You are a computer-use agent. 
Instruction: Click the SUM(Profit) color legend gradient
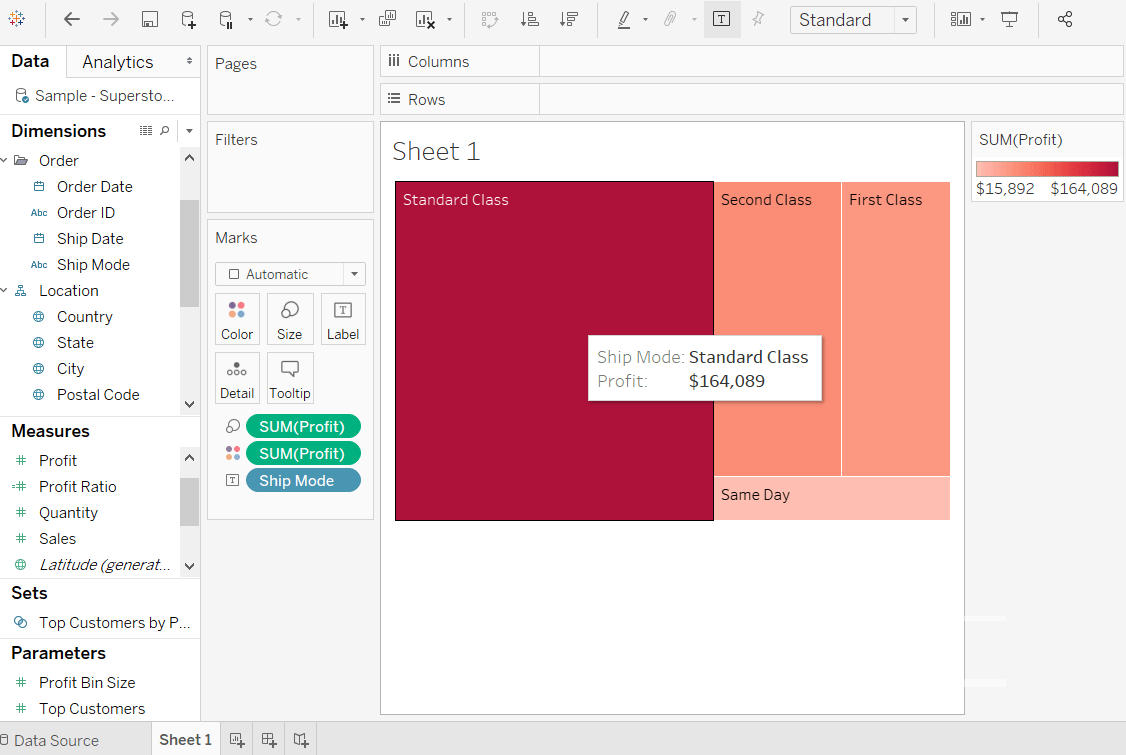(x=1047, y=169)
